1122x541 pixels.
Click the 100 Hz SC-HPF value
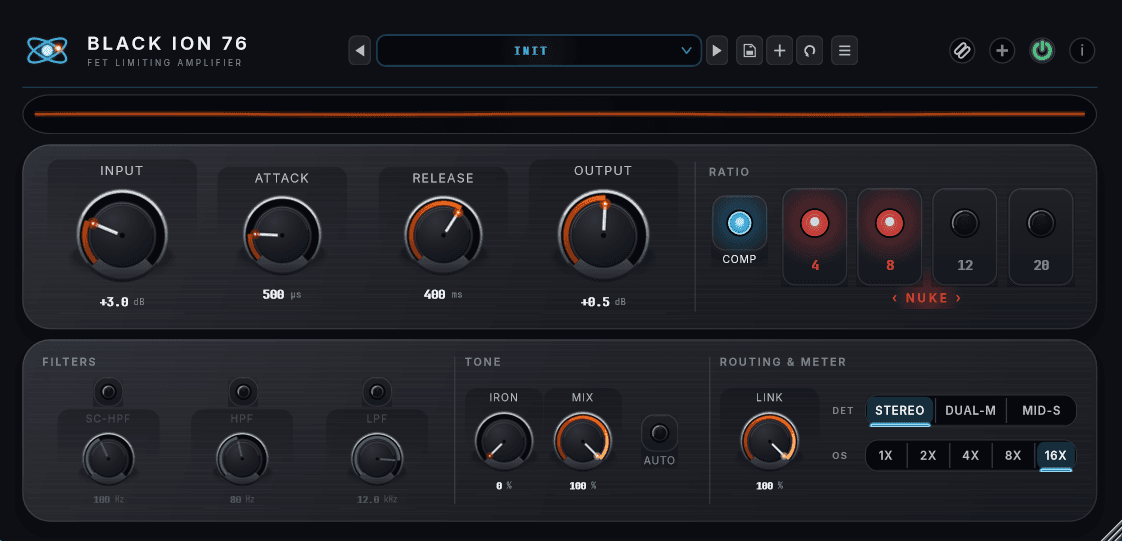click(x=108, y=499)
